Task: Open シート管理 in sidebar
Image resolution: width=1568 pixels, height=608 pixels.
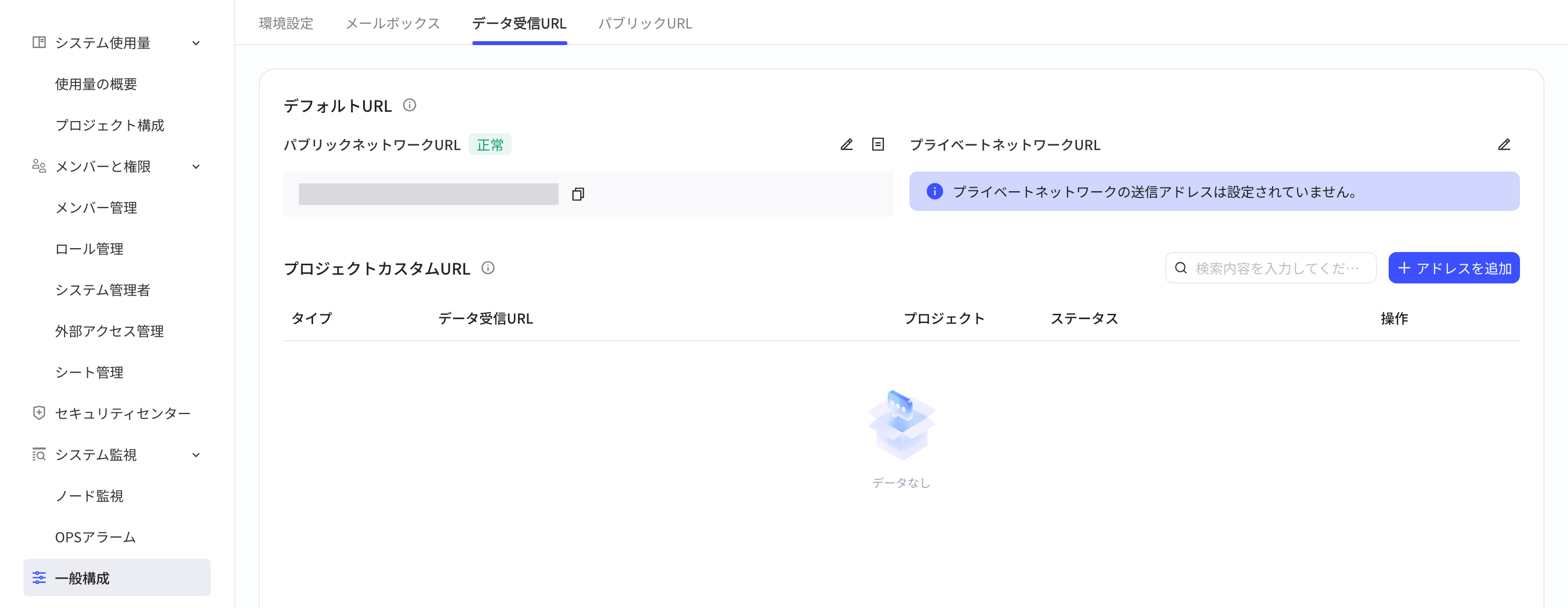Action: (x=90, y=372)
